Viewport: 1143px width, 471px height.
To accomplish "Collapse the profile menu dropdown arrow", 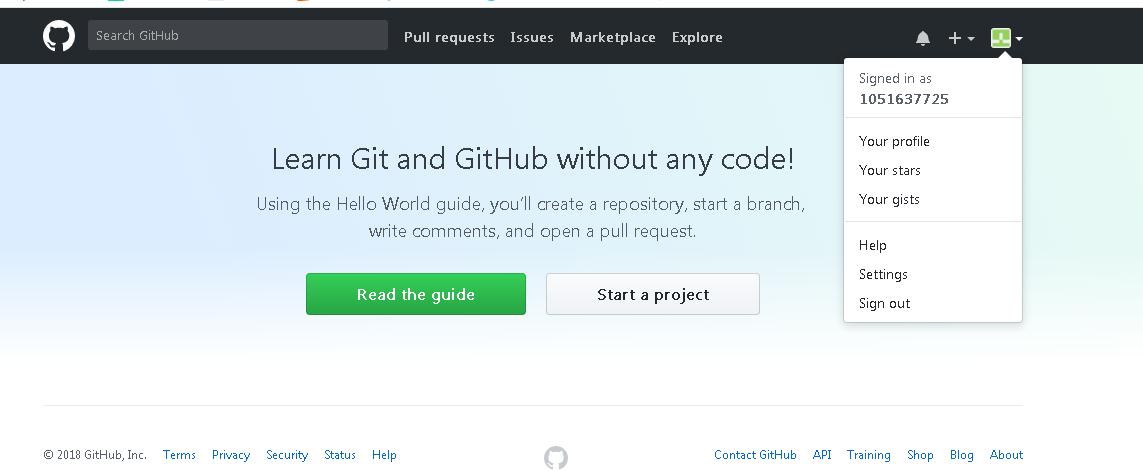I will [1019, 39].
